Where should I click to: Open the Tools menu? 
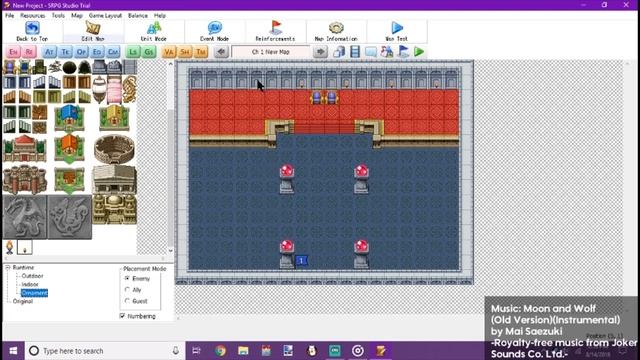(58, 16)
